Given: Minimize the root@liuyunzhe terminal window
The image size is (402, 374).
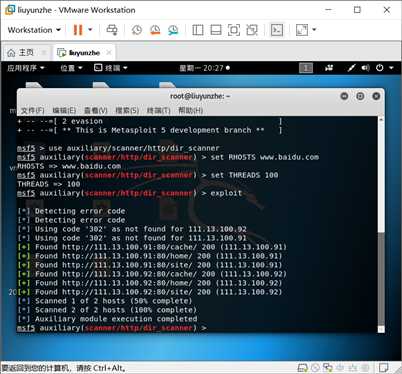Looking at the screenshot, I should 344,96.
